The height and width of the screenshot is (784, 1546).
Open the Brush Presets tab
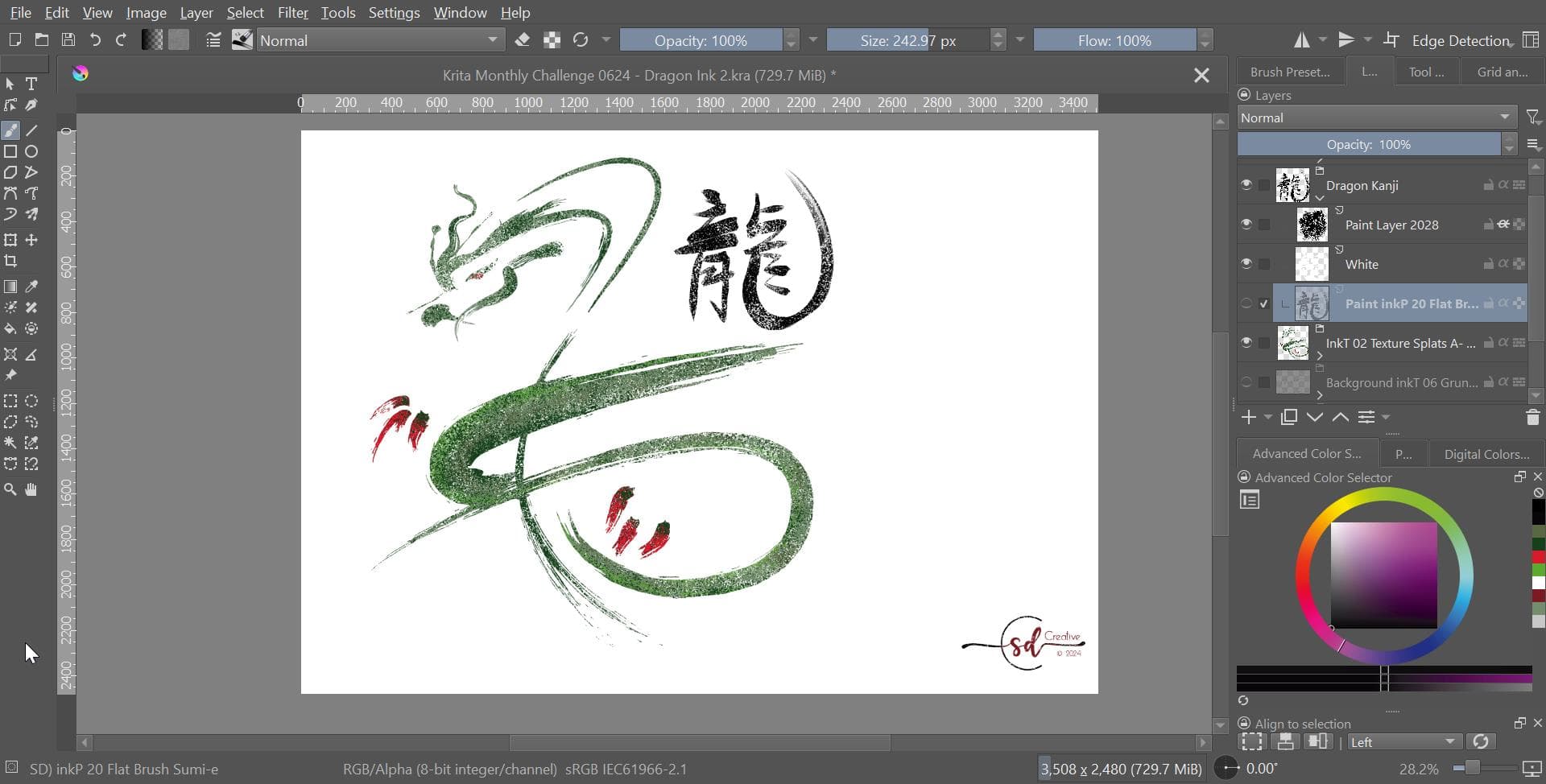pyautogui.click(x=1289, y=72)
